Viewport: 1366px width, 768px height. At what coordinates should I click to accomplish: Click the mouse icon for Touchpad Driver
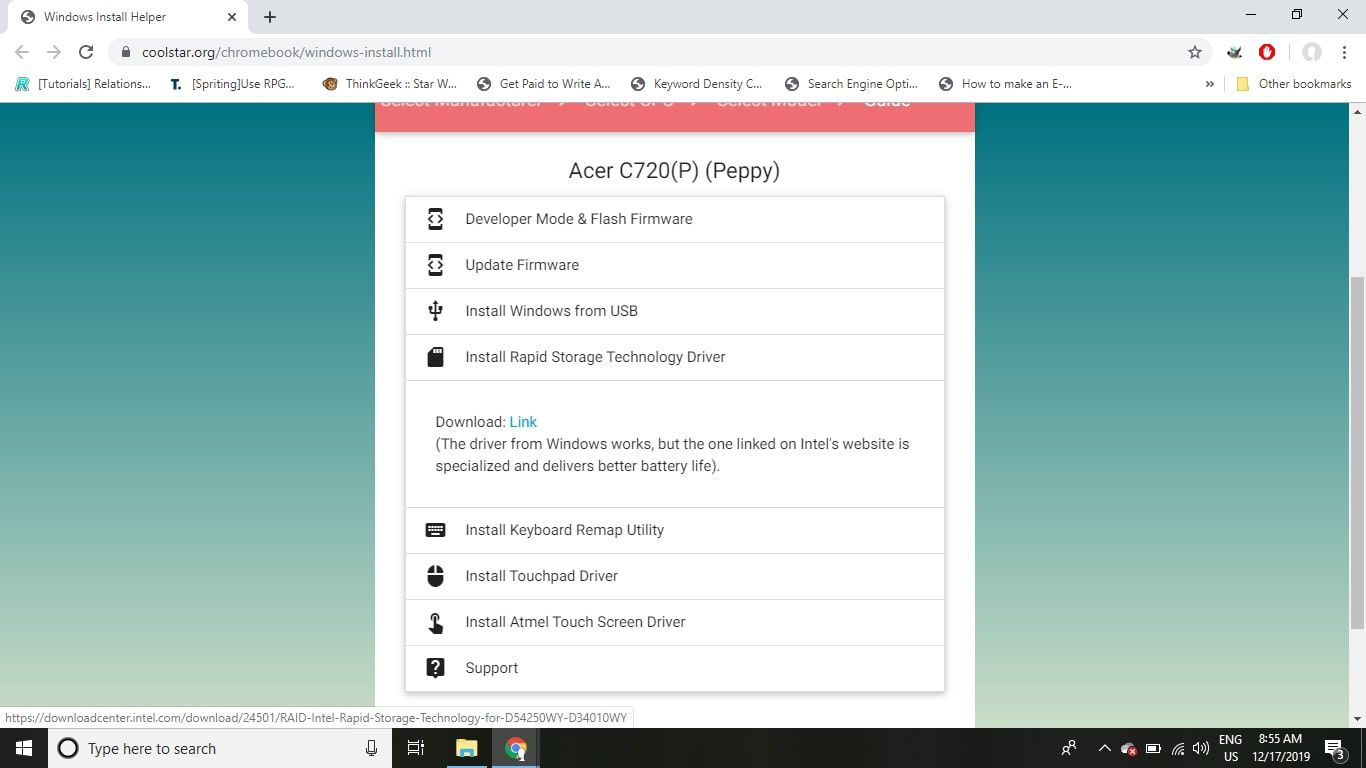point(435,576)
